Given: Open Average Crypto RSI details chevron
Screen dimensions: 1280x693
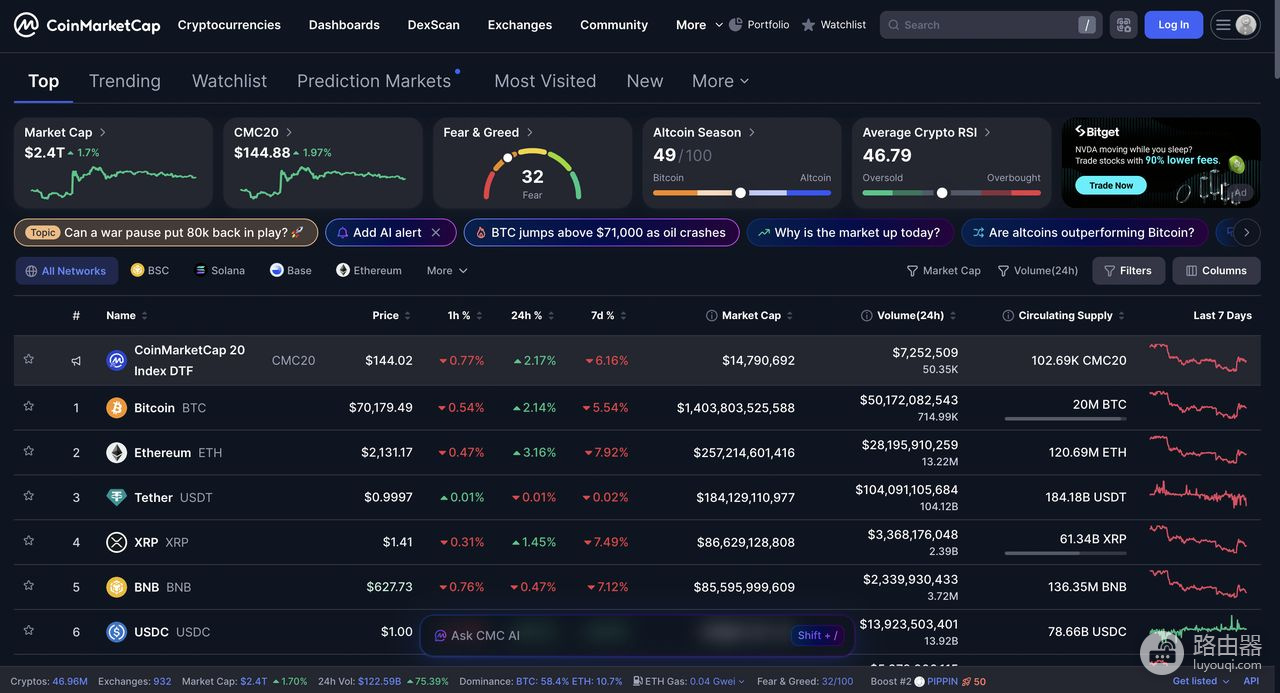Looking at the screenshot, I should point(987,132).
